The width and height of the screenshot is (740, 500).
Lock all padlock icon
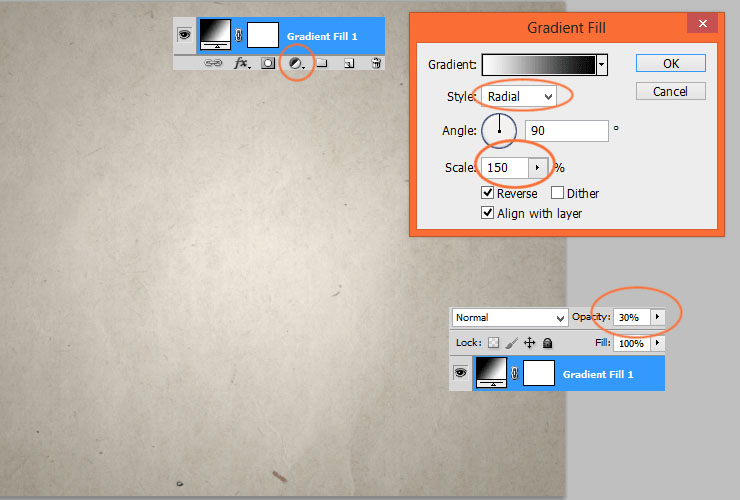pyautogui.click(x=547, y=343)
